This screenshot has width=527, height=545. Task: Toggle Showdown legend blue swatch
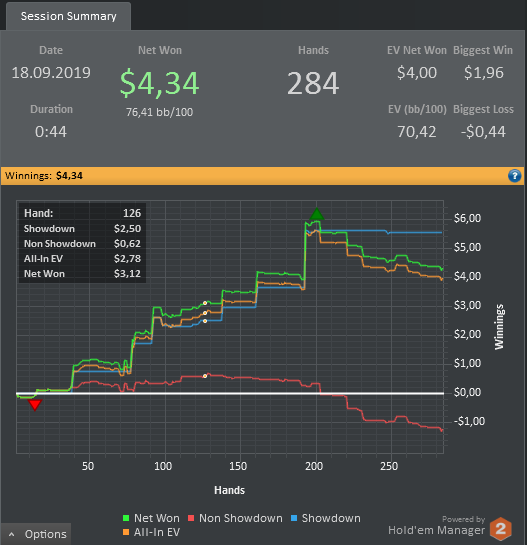(x=294, y=518)
